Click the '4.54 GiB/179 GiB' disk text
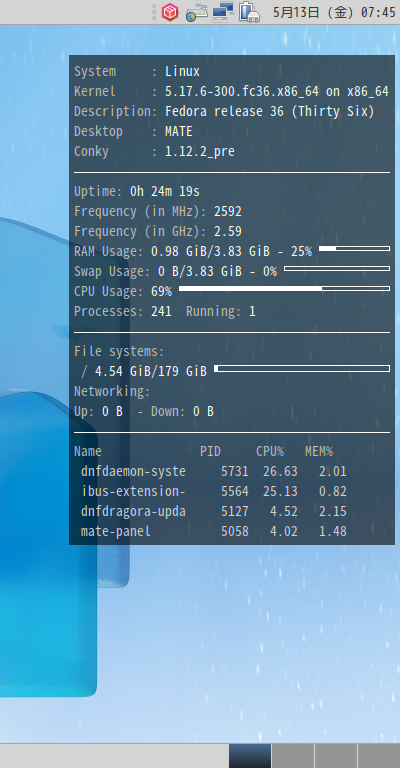This screenshot has width=400, height=768. coord(151,372)
